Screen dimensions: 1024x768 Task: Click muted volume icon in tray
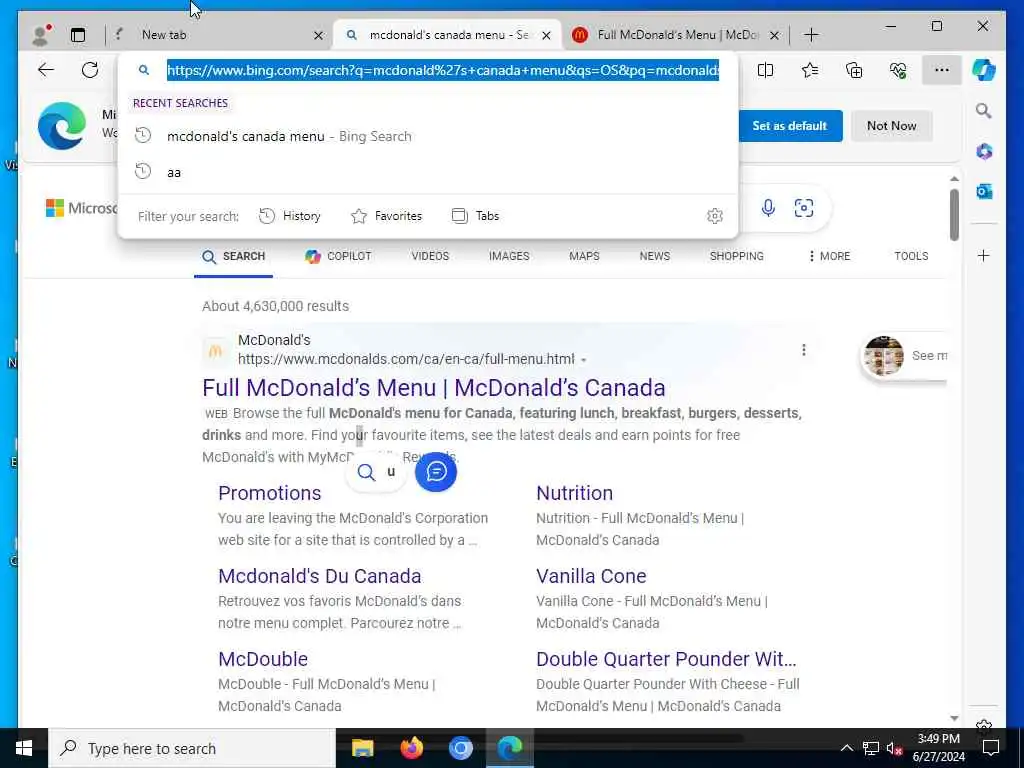point(894,748)
